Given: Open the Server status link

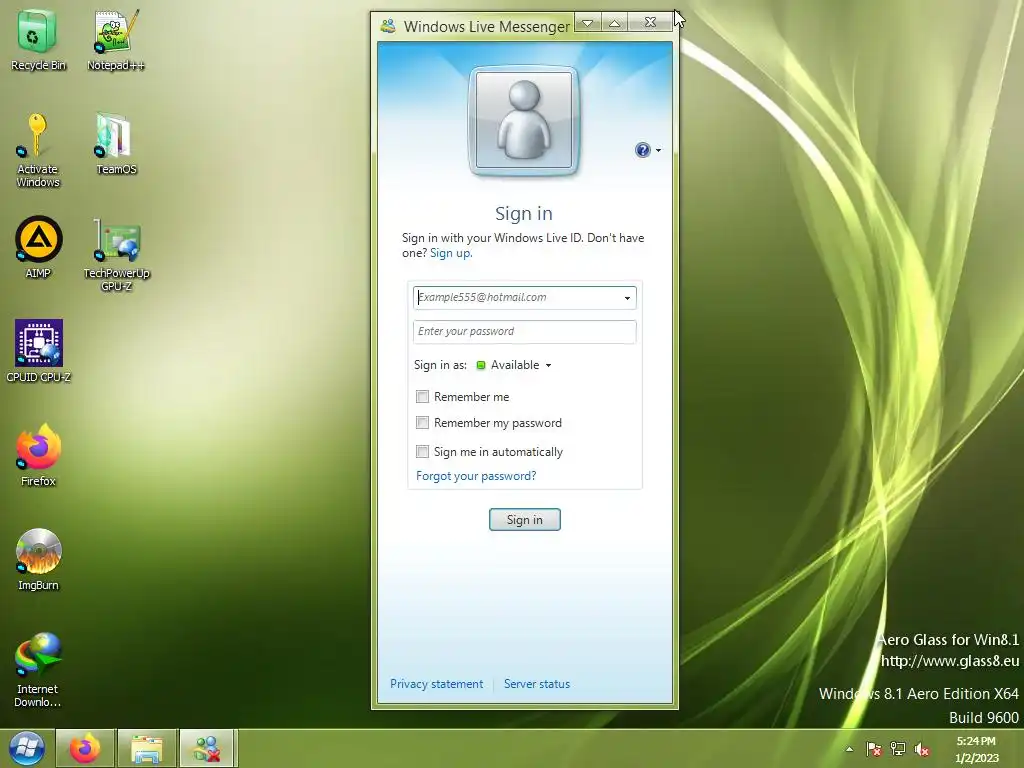Looking at the screenshot, I should (537, 684).
